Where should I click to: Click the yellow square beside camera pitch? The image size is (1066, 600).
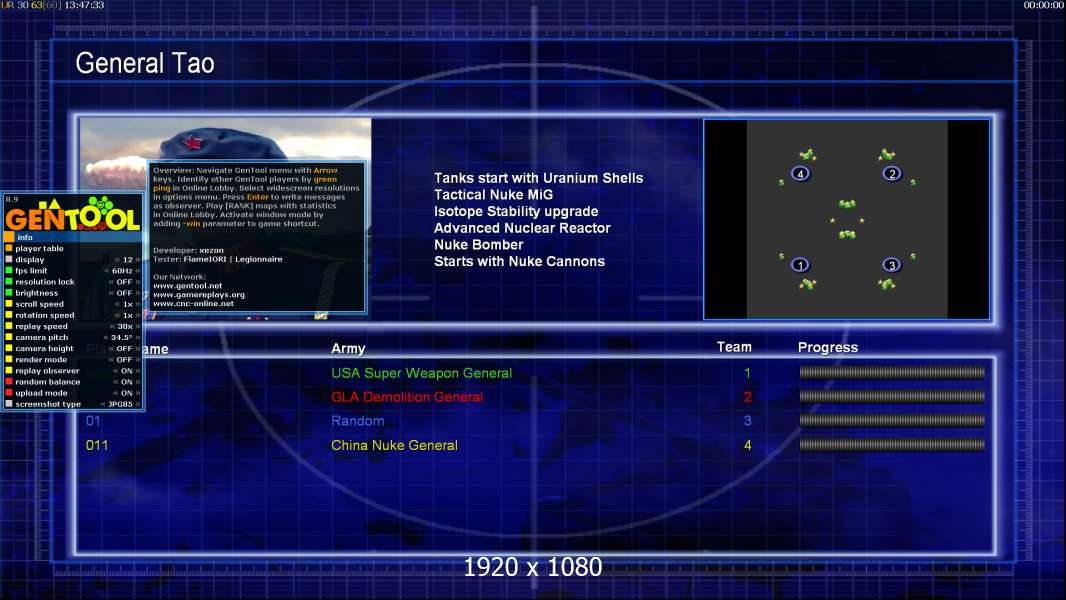pos(9,337)
